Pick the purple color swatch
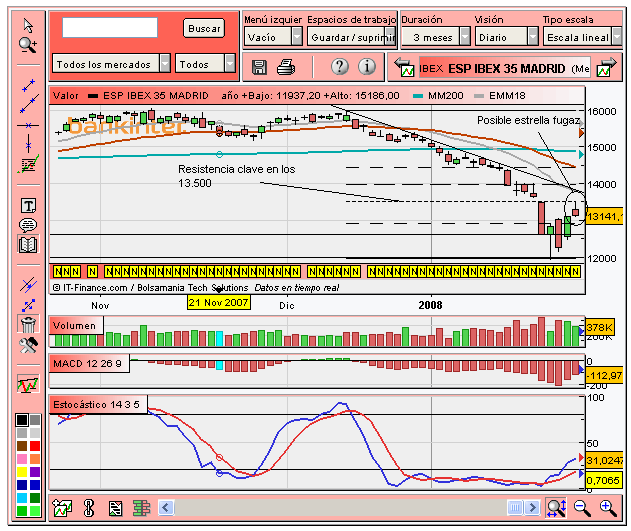 pos(35,471)
